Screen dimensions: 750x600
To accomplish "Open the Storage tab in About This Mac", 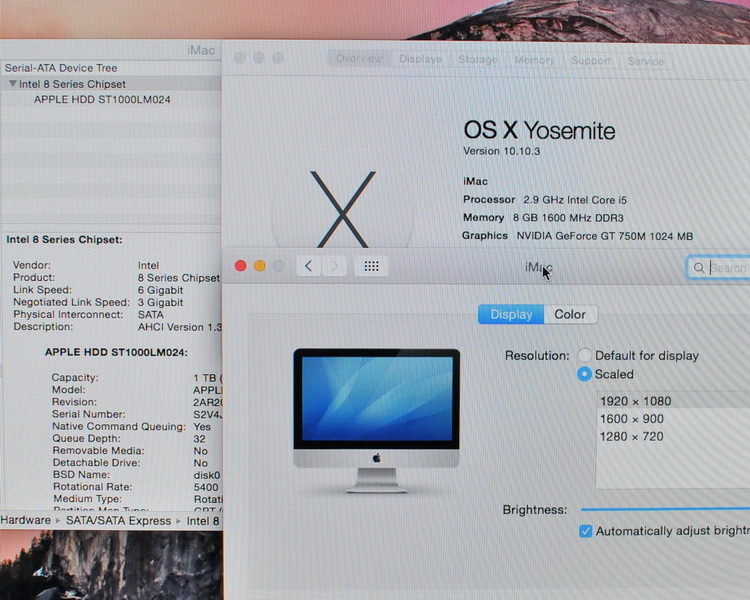I will point(478,60).
